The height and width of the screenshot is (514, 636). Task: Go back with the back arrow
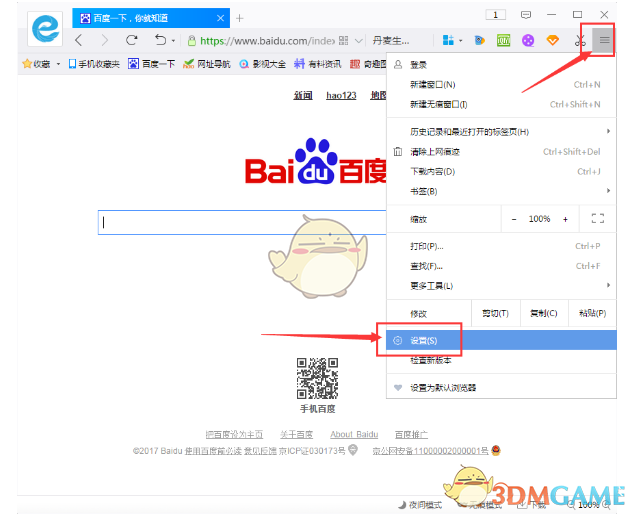coord(79,40)
